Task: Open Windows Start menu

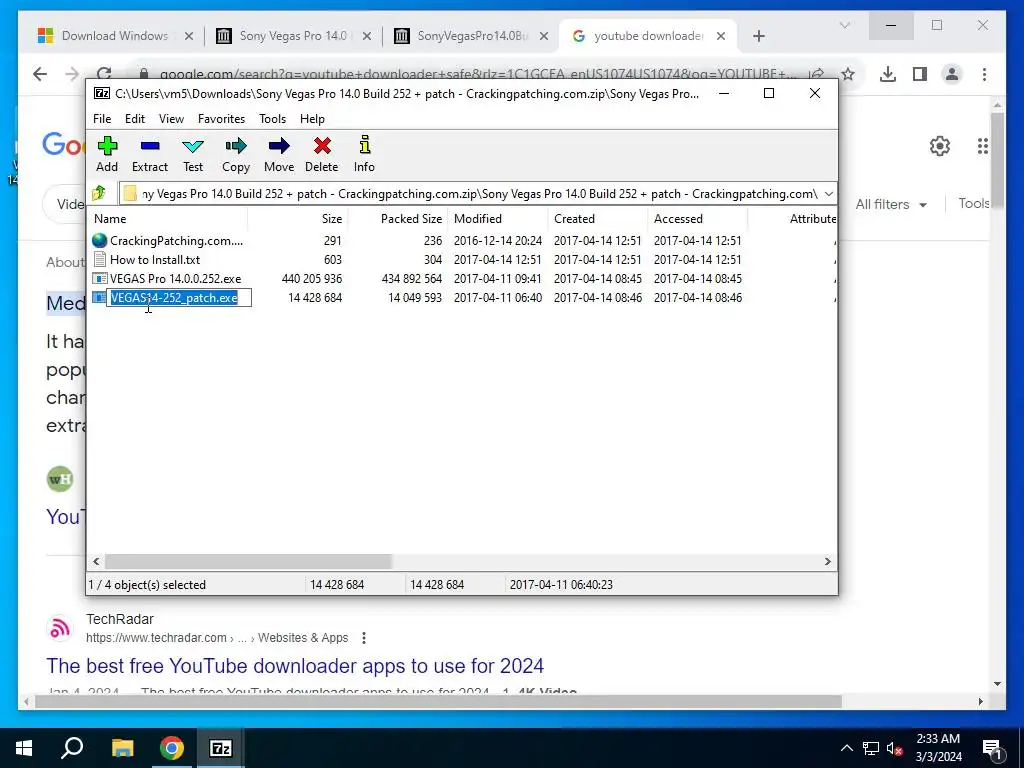Action: click(24, 748)
